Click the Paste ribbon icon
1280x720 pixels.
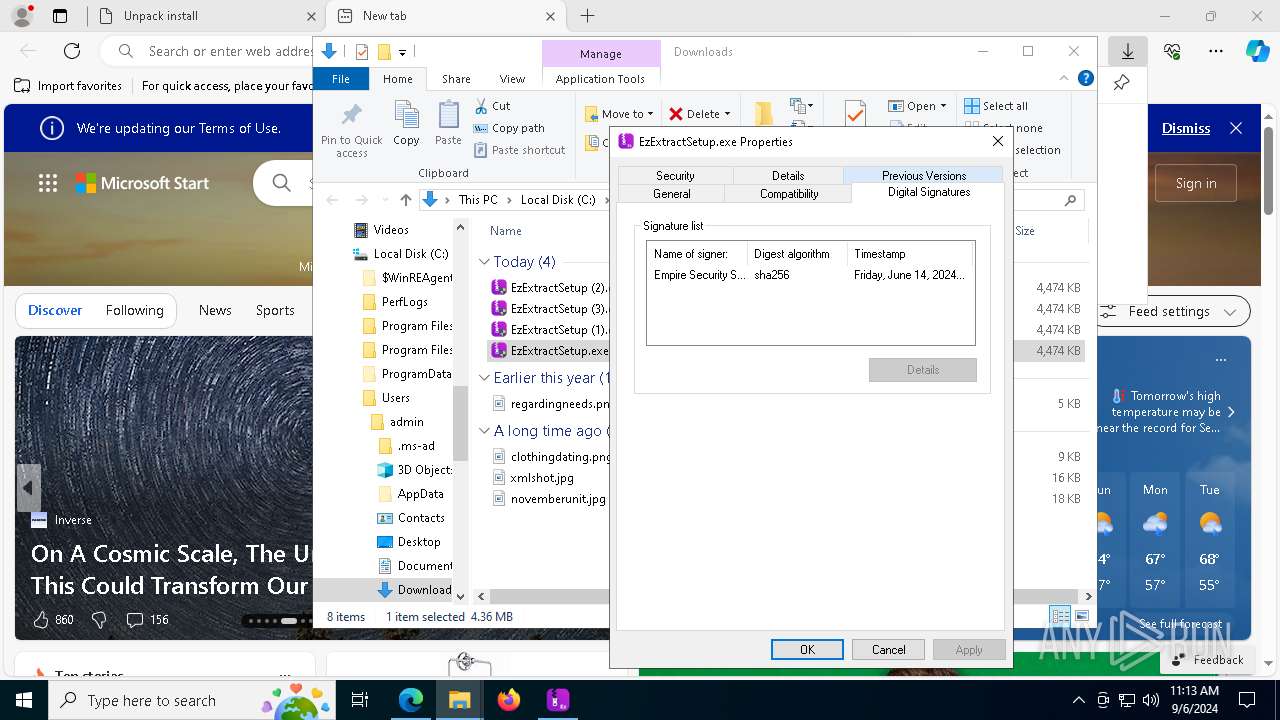click(x=448, y=124)
